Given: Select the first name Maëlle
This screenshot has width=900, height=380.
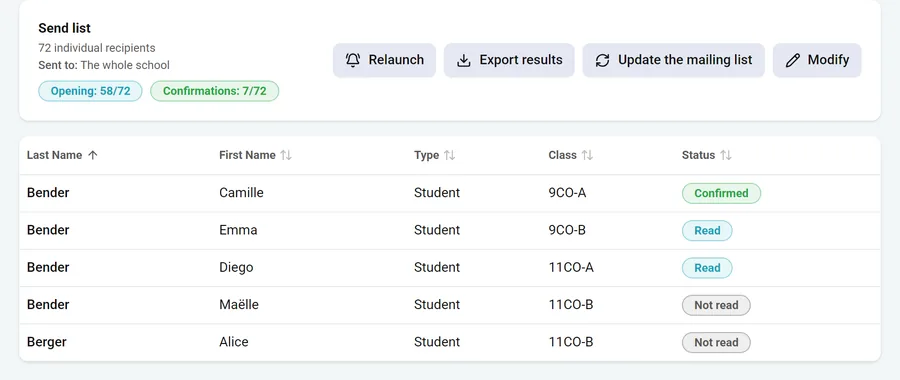Looking at the screenshot, I should [239, 305].
